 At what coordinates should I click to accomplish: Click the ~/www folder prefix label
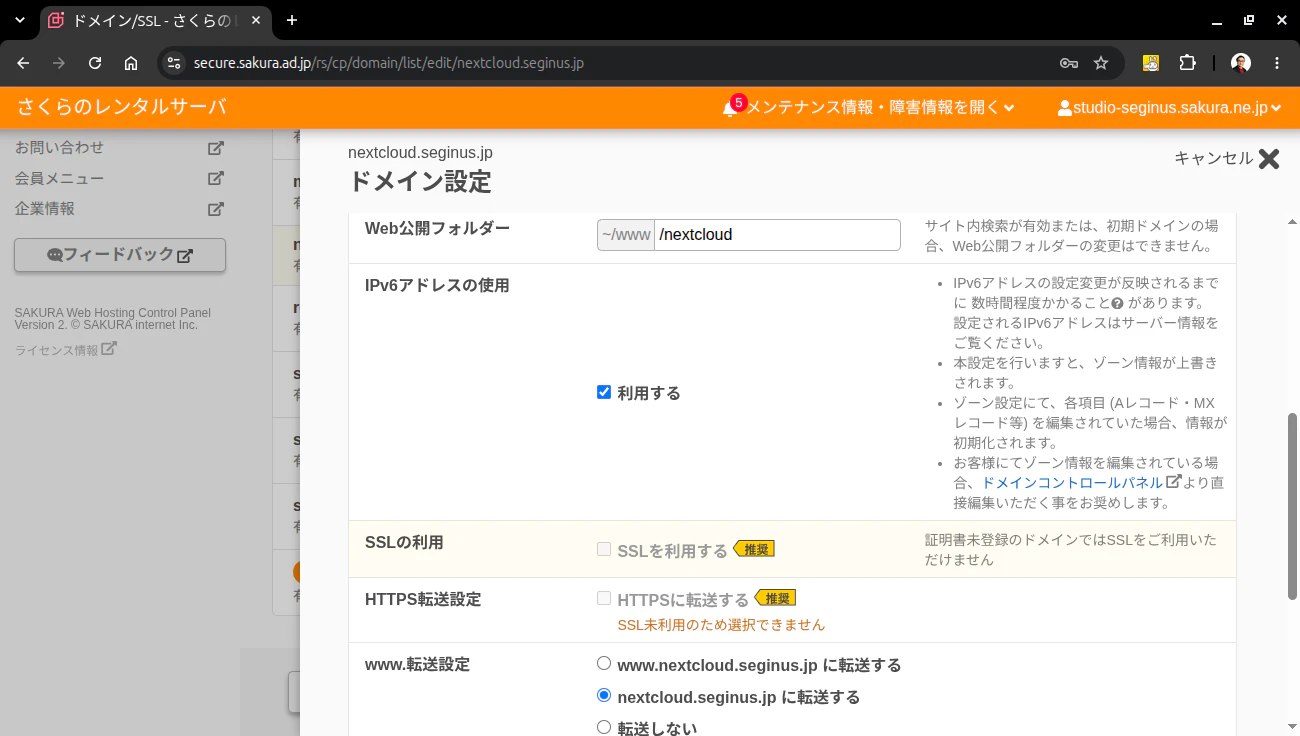click(626, 235)
